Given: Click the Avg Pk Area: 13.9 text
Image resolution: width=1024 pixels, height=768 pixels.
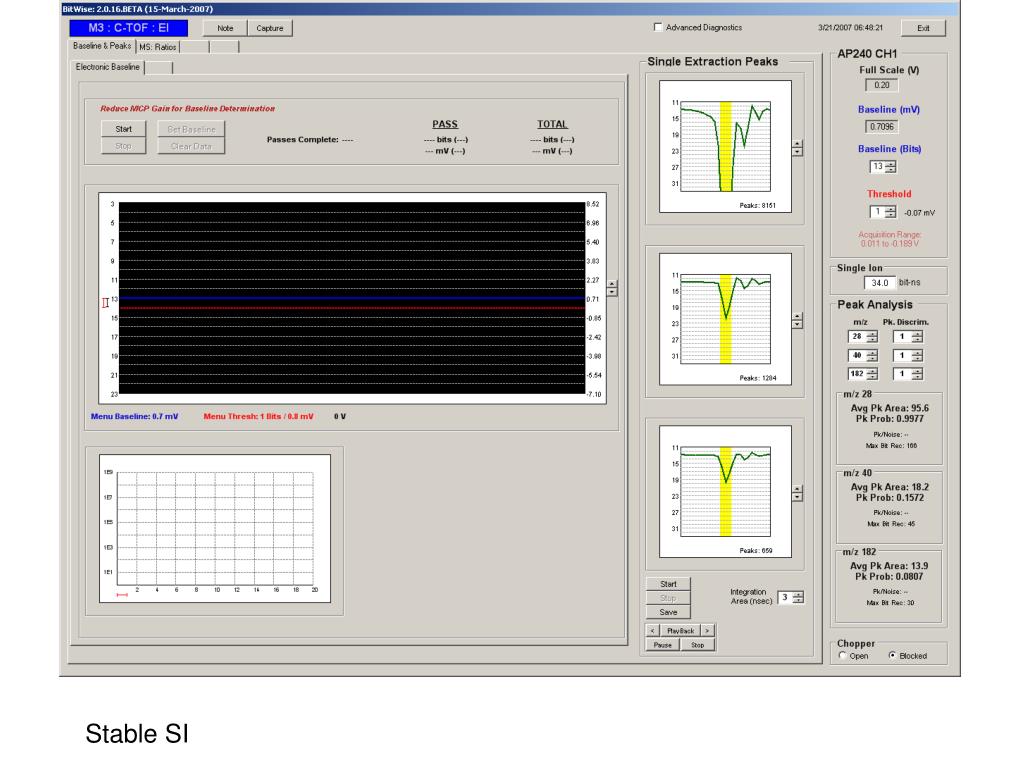Looking at the screenshot, I should [889, 566].
